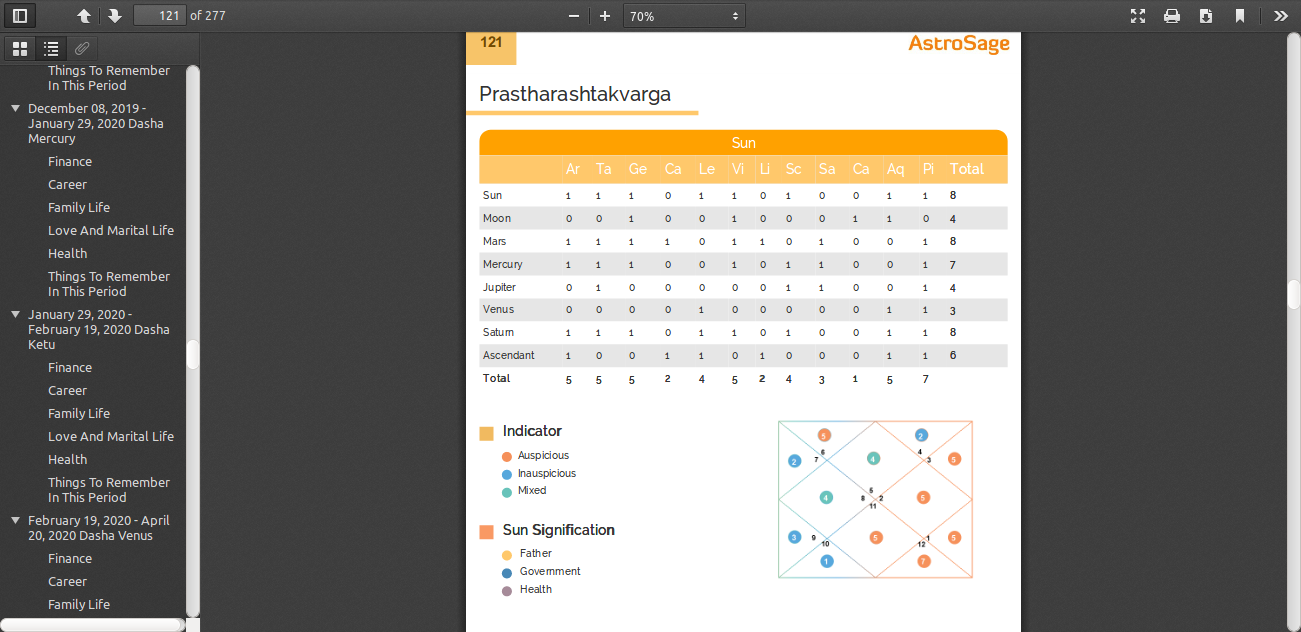Click the Jupiter row label in table
Screen dimensions: 1301x632
click(499, 287)
